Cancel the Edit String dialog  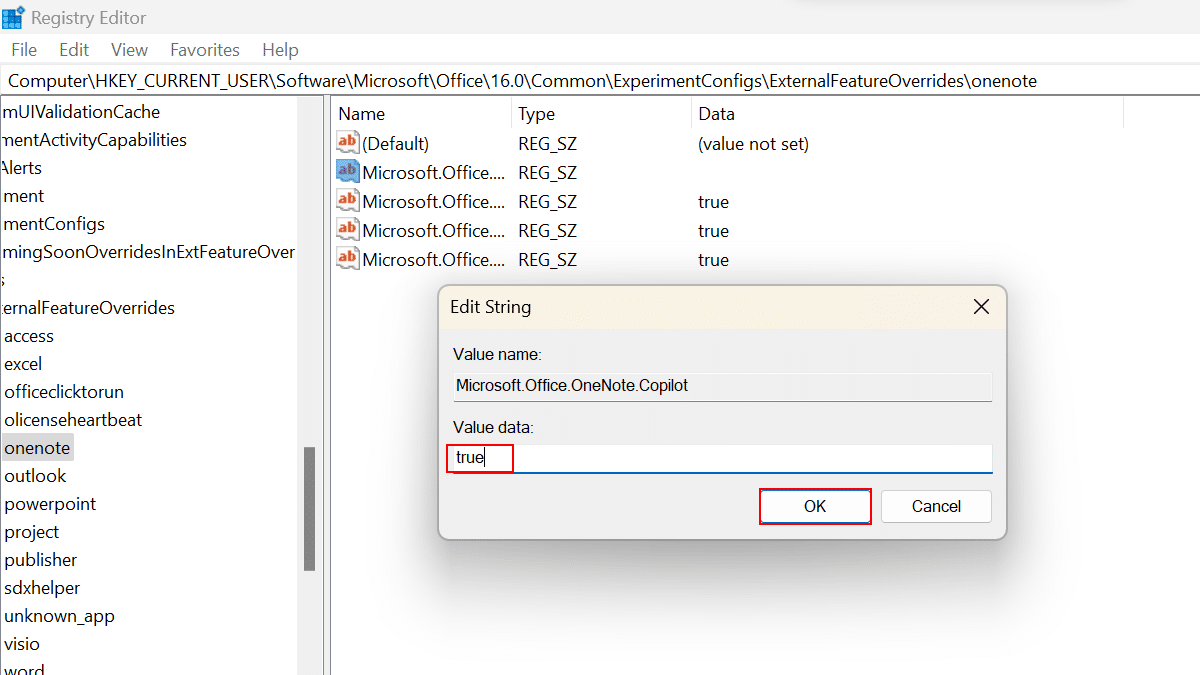[936, 506]
